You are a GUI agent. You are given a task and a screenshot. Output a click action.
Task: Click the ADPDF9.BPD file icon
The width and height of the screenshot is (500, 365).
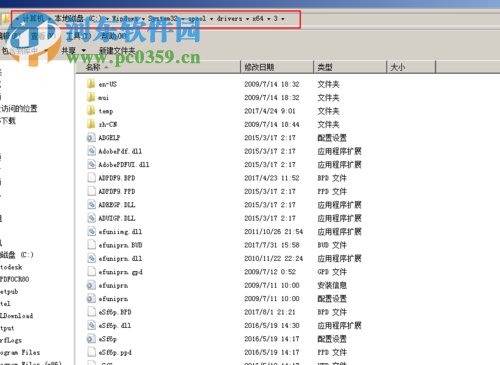tap(91, 178)
